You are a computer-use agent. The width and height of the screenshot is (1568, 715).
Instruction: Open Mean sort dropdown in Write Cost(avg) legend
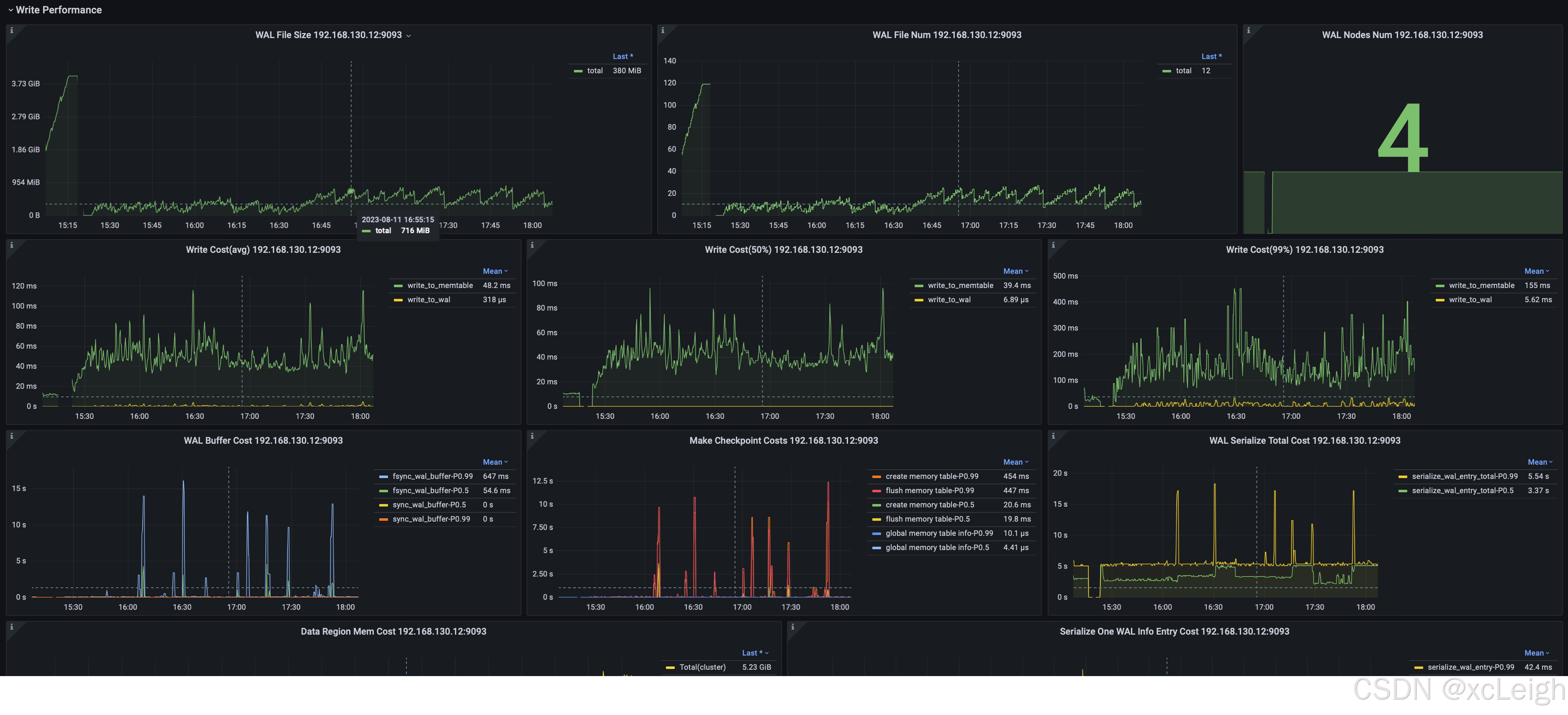pyautogui.click(x=495, y=271)
